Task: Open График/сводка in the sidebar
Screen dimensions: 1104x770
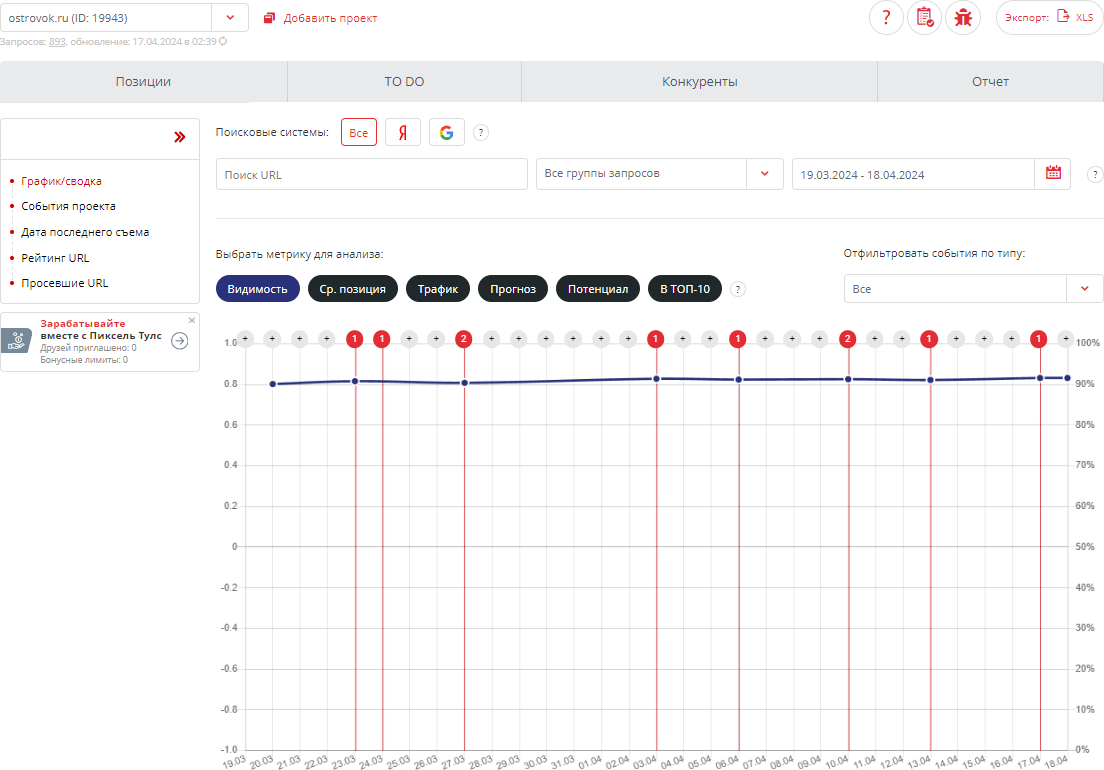Action: (61, 181)
